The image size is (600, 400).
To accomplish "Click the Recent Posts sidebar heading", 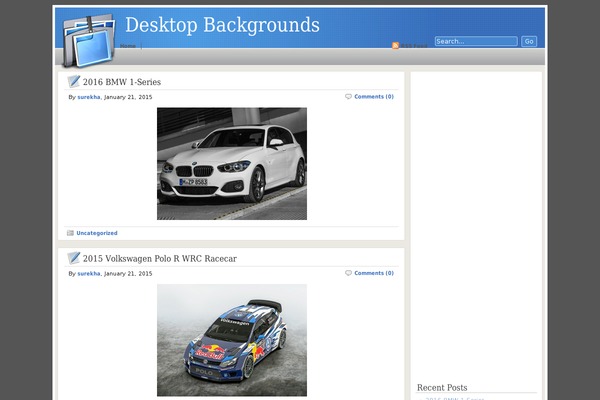I will tap(442, 387).
